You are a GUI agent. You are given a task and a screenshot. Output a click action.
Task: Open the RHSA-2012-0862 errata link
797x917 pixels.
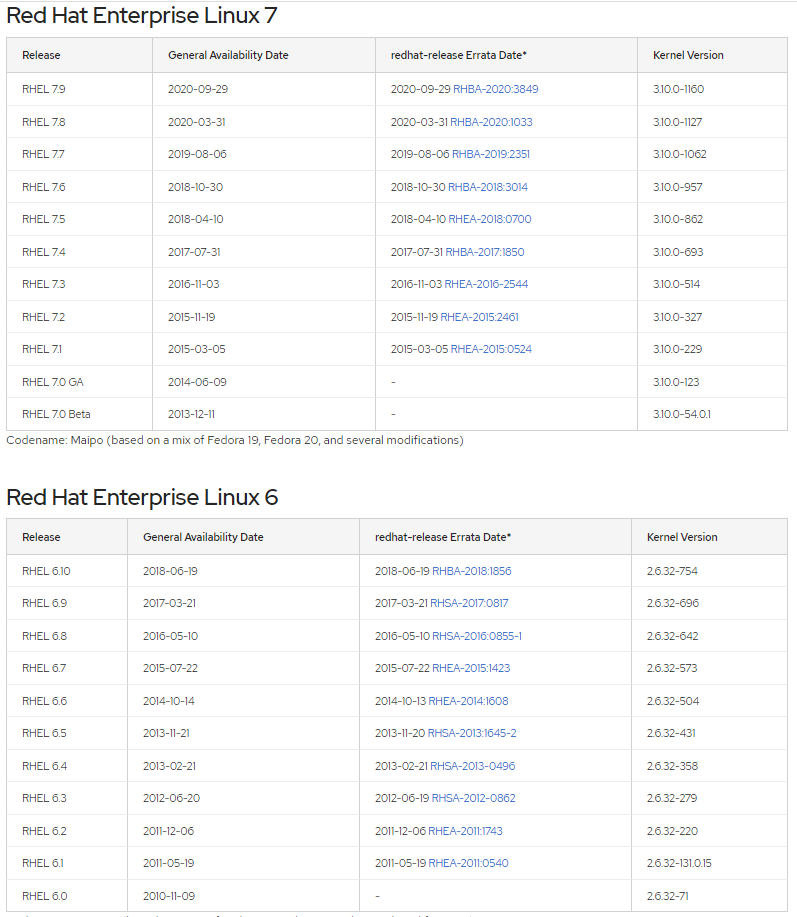click(473, 798)
